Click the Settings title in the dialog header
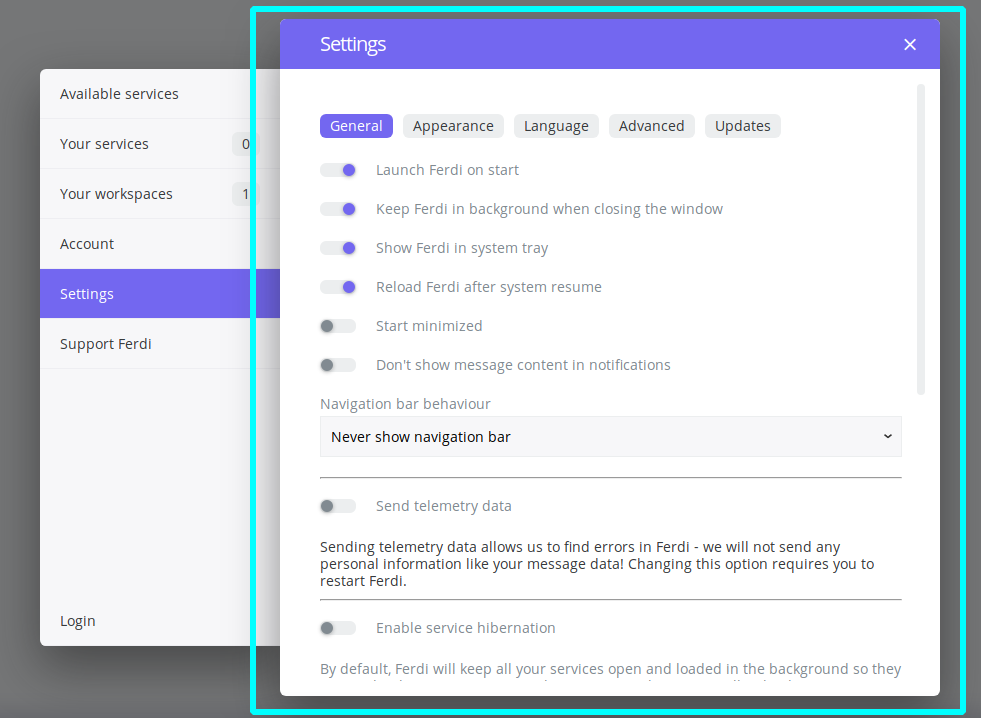981x718 pixels. click(x=353, y=44)
